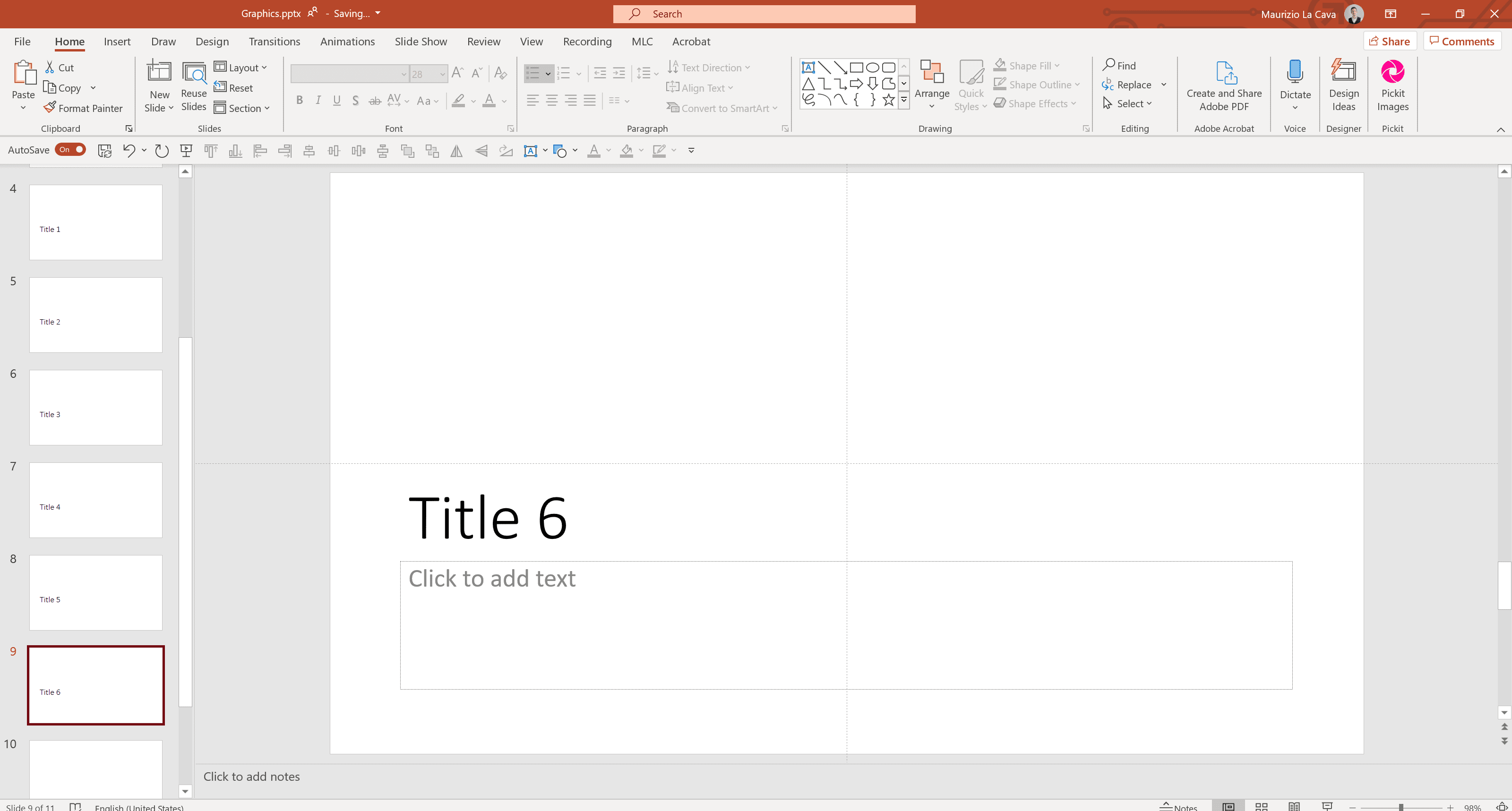Viewport: 1512px width, 811px height.
Task: Click the Replace button
Action: click(1127, 85)
